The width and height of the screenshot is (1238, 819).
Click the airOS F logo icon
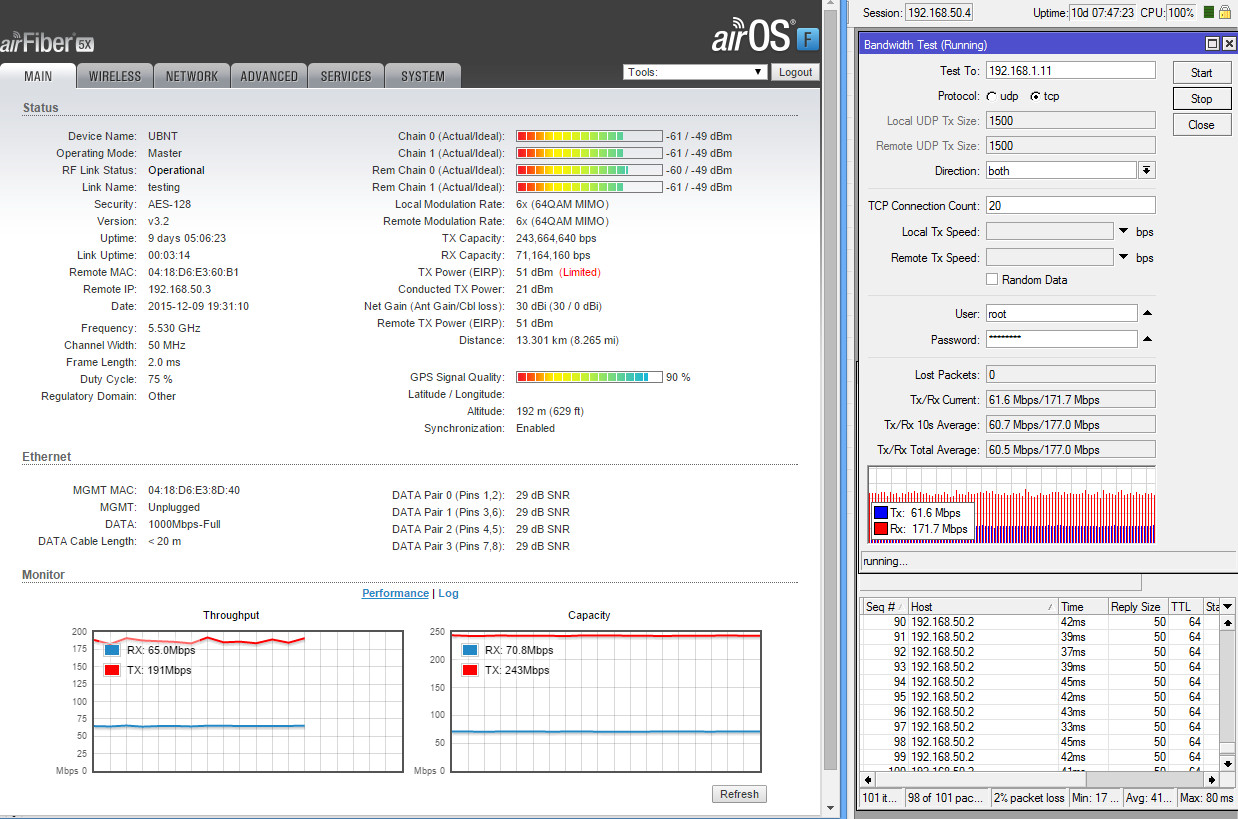(808, 39)
